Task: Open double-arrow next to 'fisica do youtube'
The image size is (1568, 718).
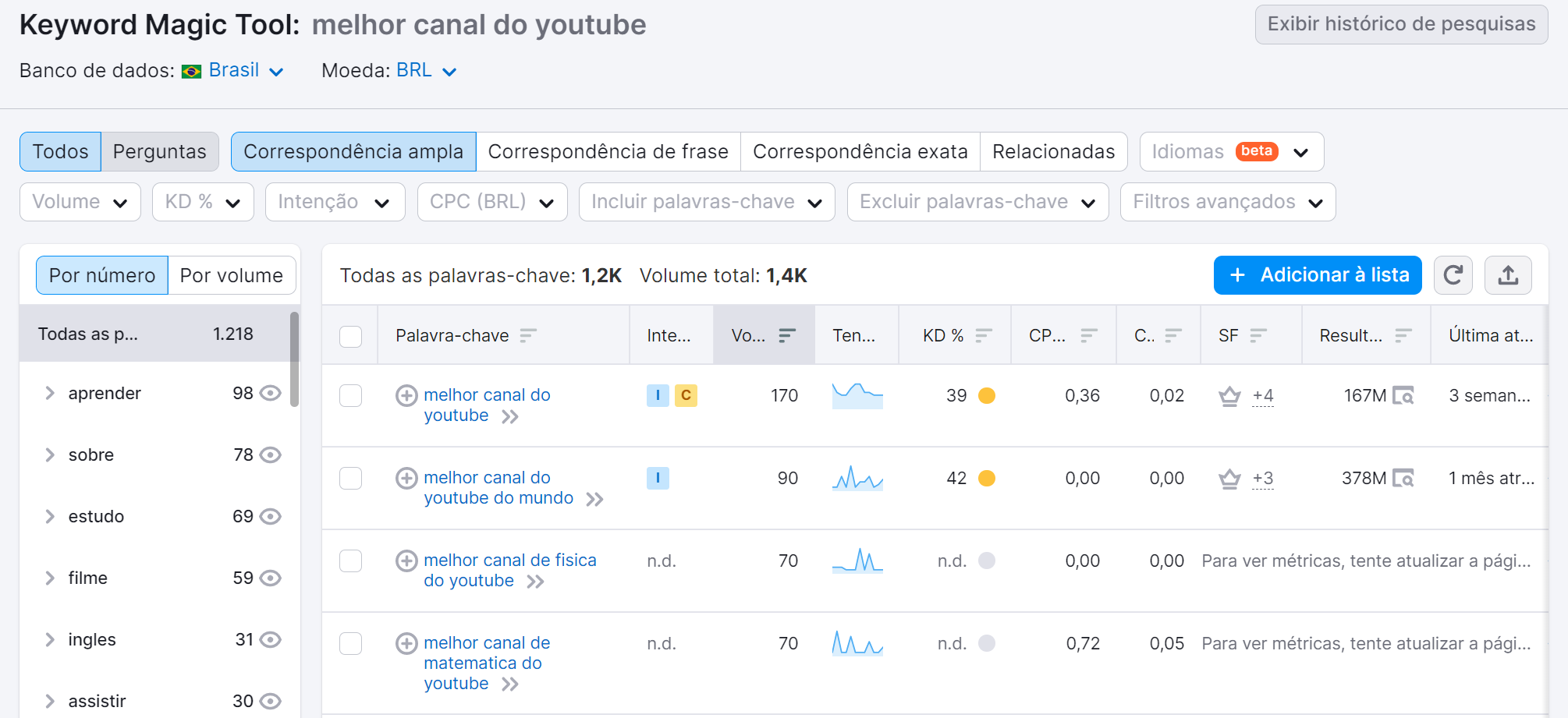Action: [535, 582]
